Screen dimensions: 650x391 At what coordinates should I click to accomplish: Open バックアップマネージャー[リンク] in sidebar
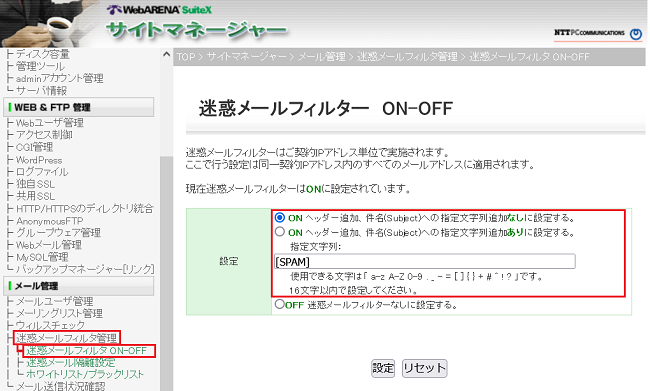click(x=85, y=269)
